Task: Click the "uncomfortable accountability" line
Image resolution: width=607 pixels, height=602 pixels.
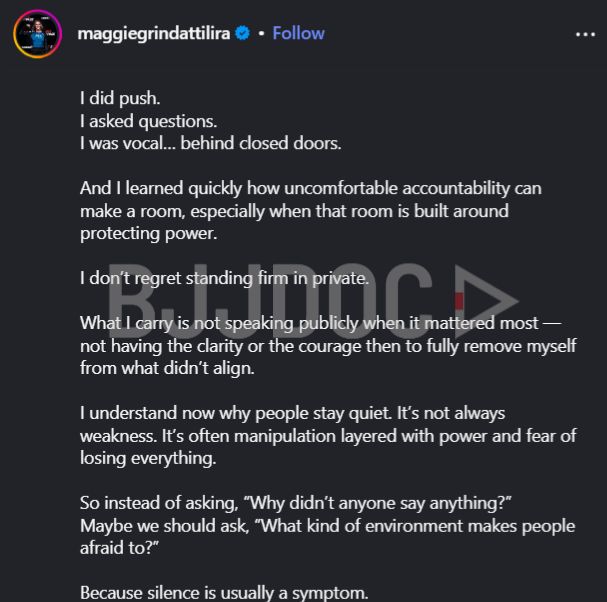Action: (310, 188)
